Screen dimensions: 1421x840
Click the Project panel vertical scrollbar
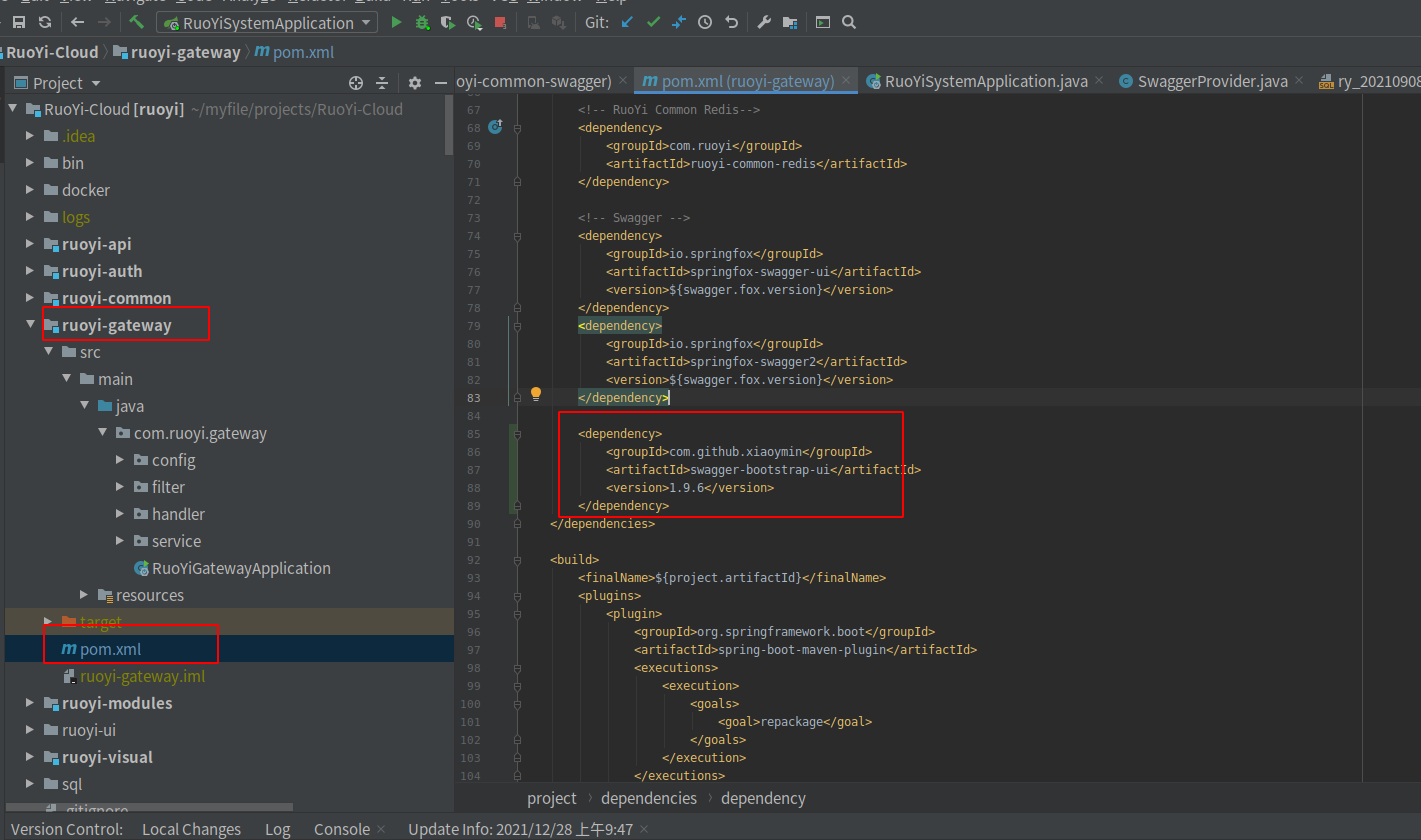point(449,127)
